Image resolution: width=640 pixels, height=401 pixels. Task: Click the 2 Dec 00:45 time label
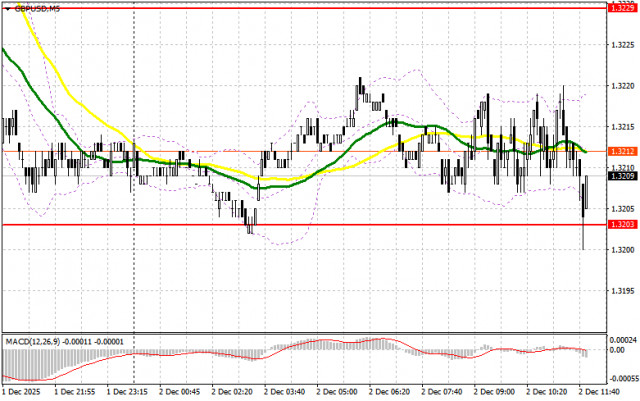[180, 392]
